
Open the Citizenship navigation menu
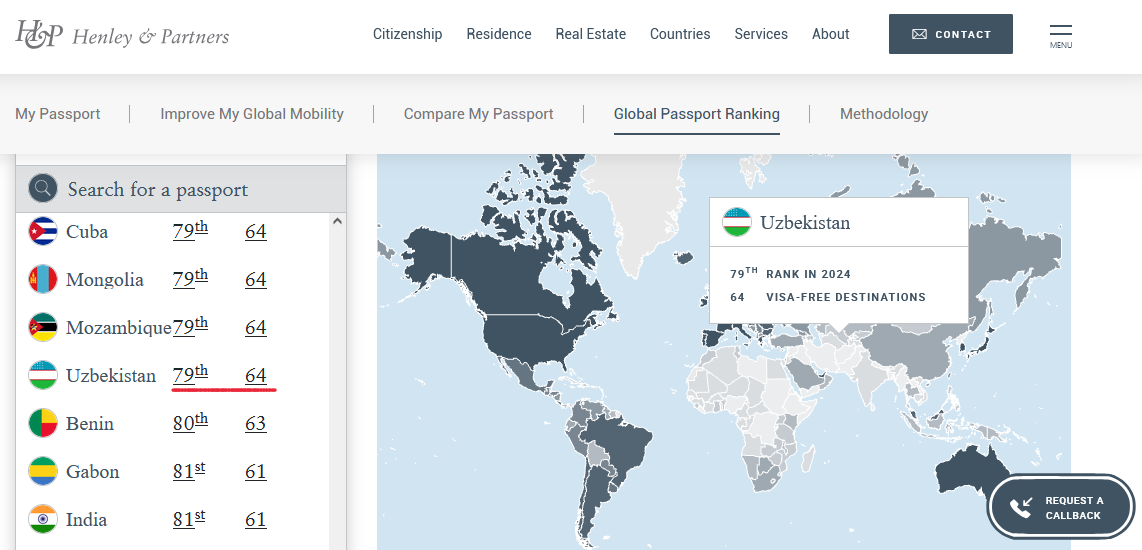coord(407,34)
